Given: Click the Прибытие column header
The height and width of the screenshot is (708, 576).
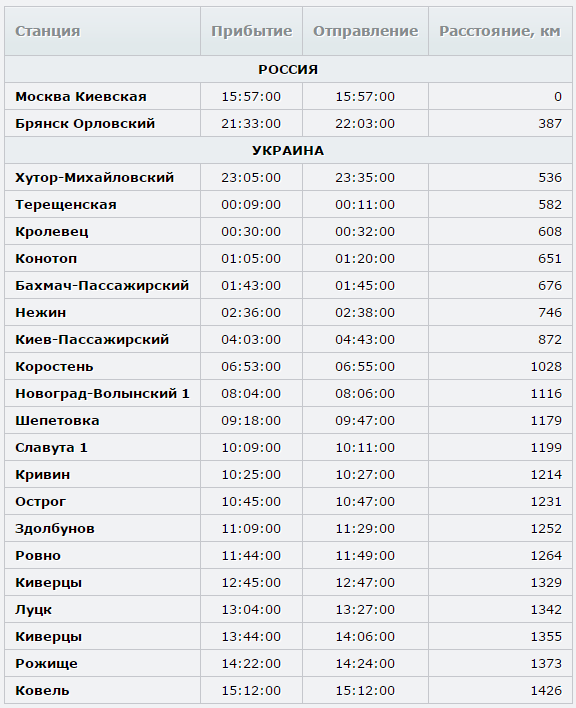Looking at the screenshot, I should [x=251, y=31].
